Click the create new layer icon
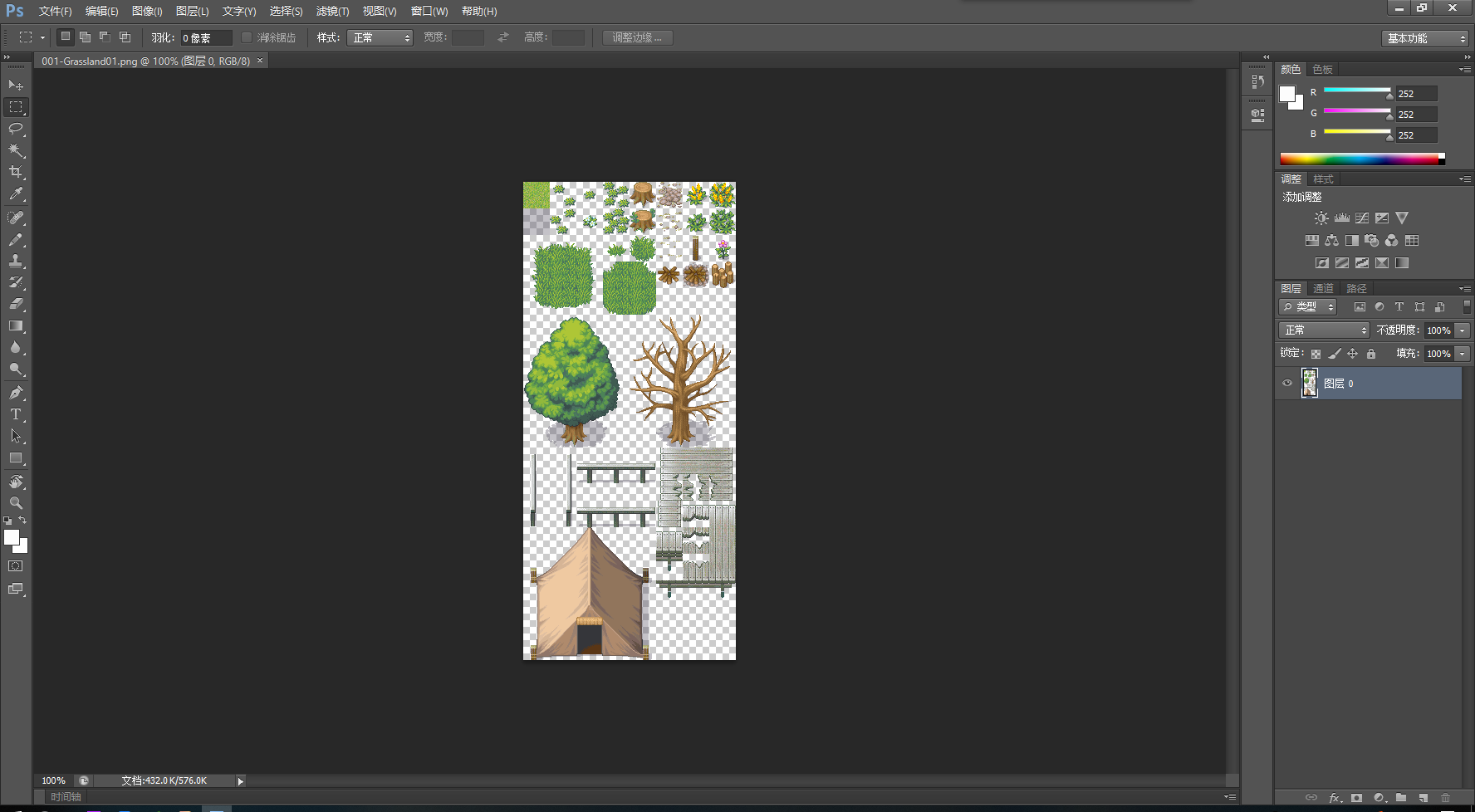Screen dimensions: 1475x812 pos(1423,797)
